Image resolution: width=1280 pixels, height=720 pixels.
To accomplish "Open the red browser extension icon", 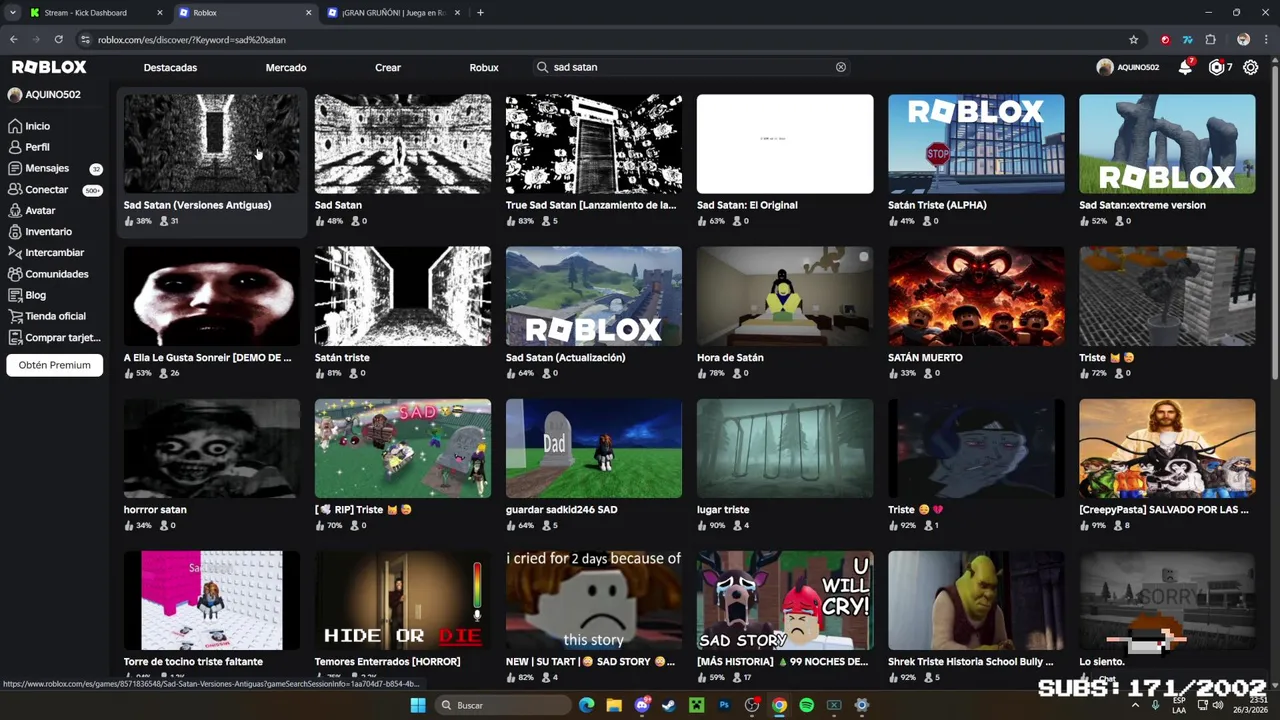I will (1165, 40).
